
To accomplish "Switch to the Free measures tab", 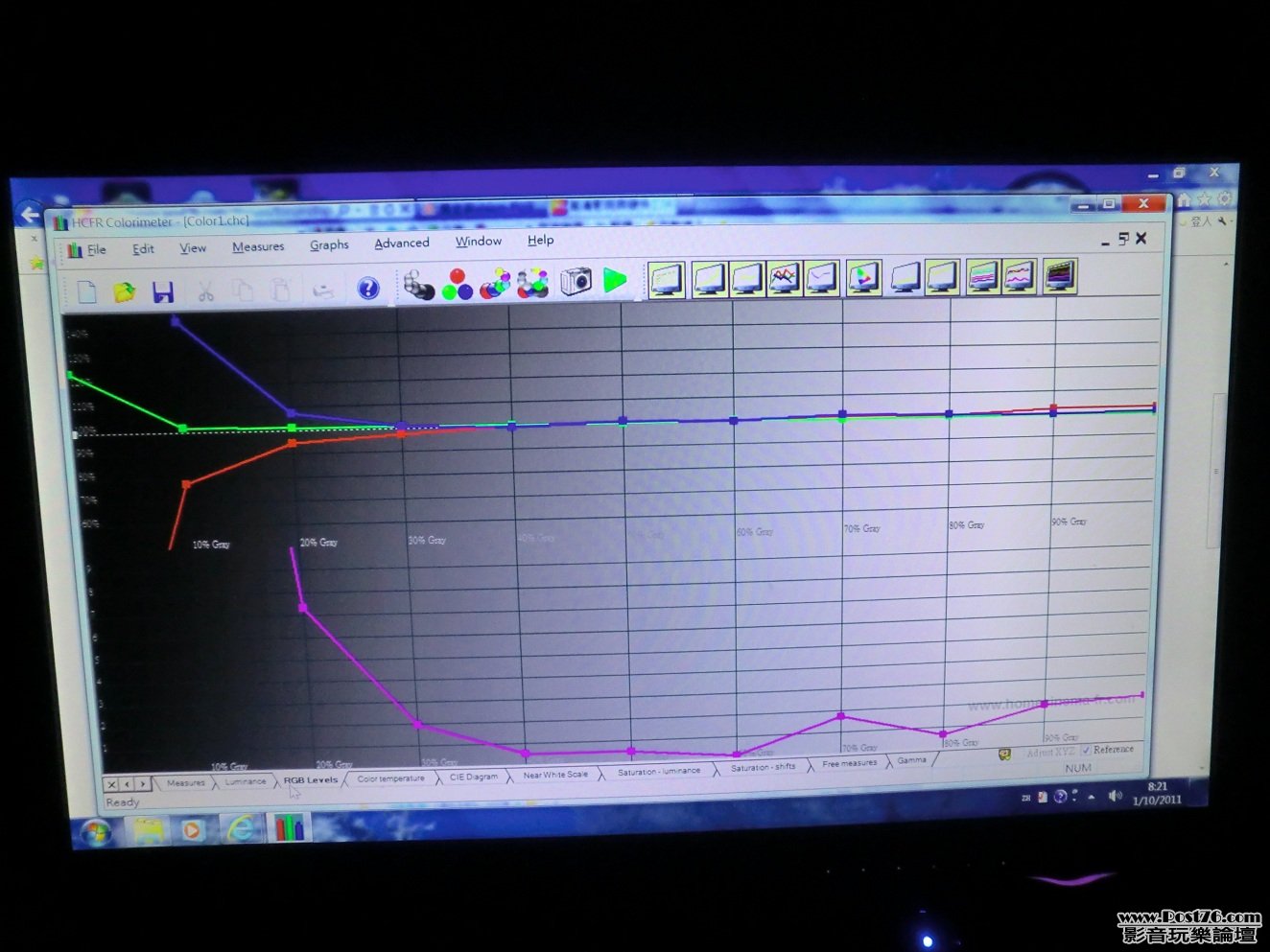I will click(849, 764).
